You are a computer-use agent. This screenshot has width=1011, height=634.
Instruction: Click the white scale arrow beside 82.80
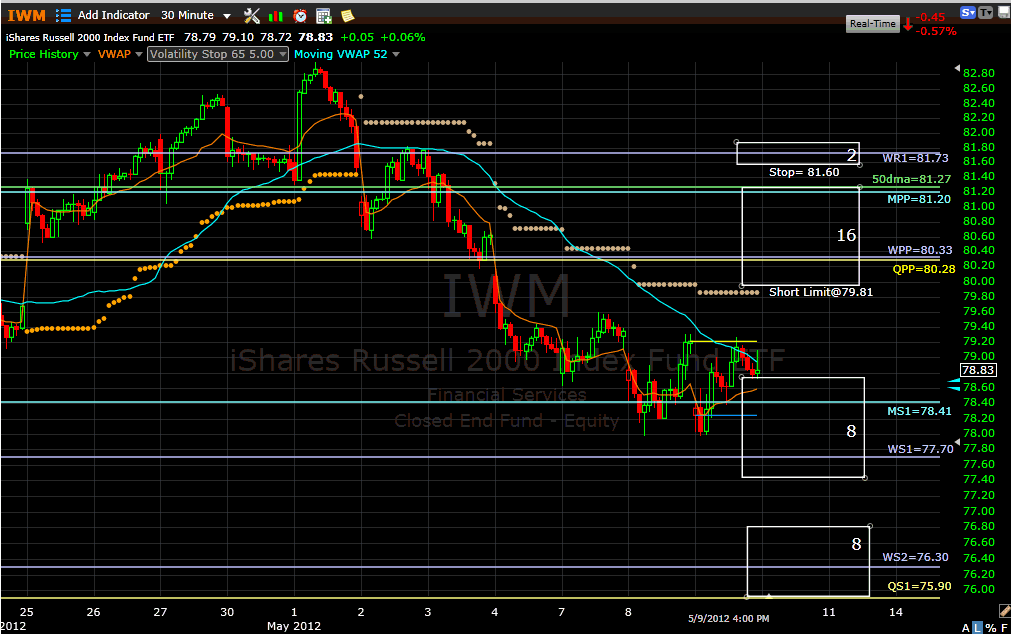tap(957, 68)
